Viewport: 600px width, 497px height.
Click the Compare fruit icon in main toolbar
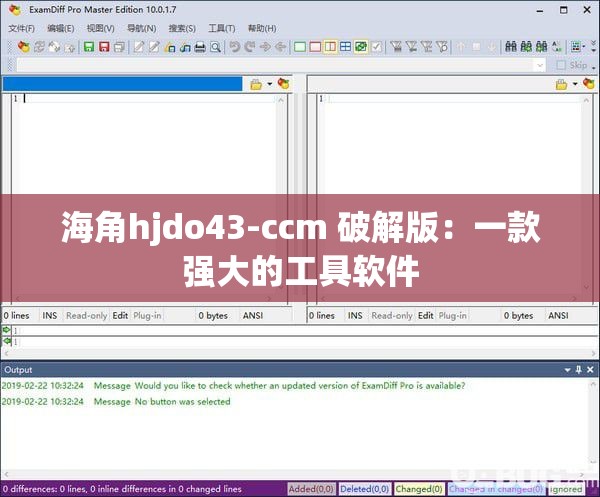coord(24,47)
